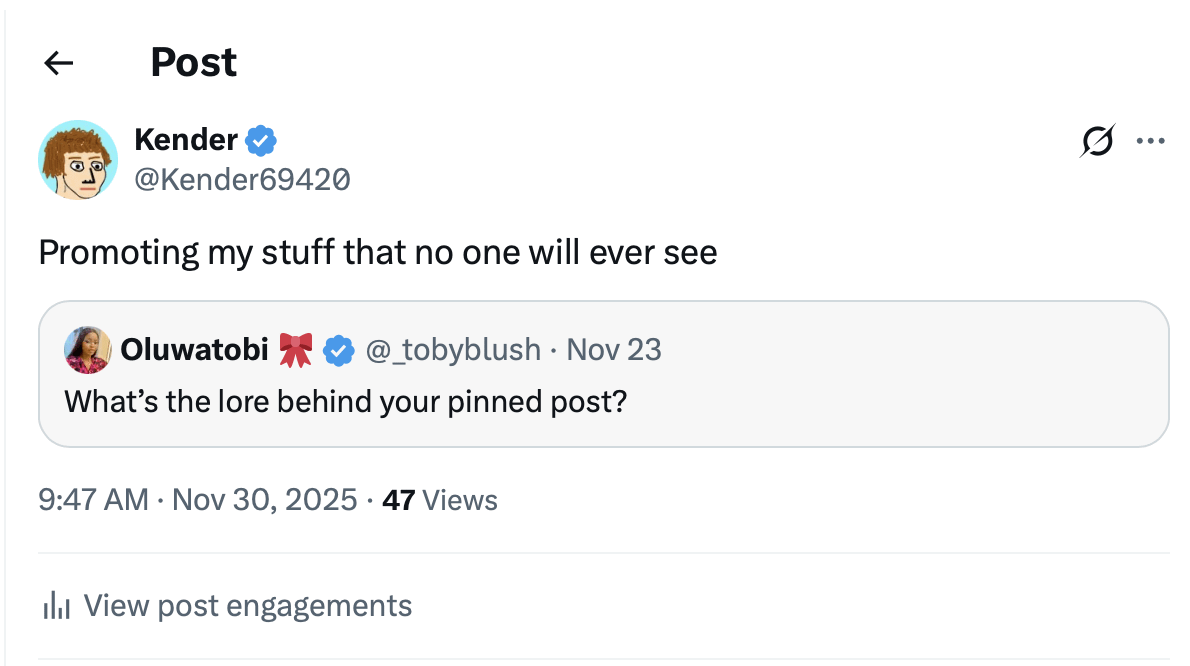Click the Post page heading
The image size is (1190, 666).
[x=193, y=63]
